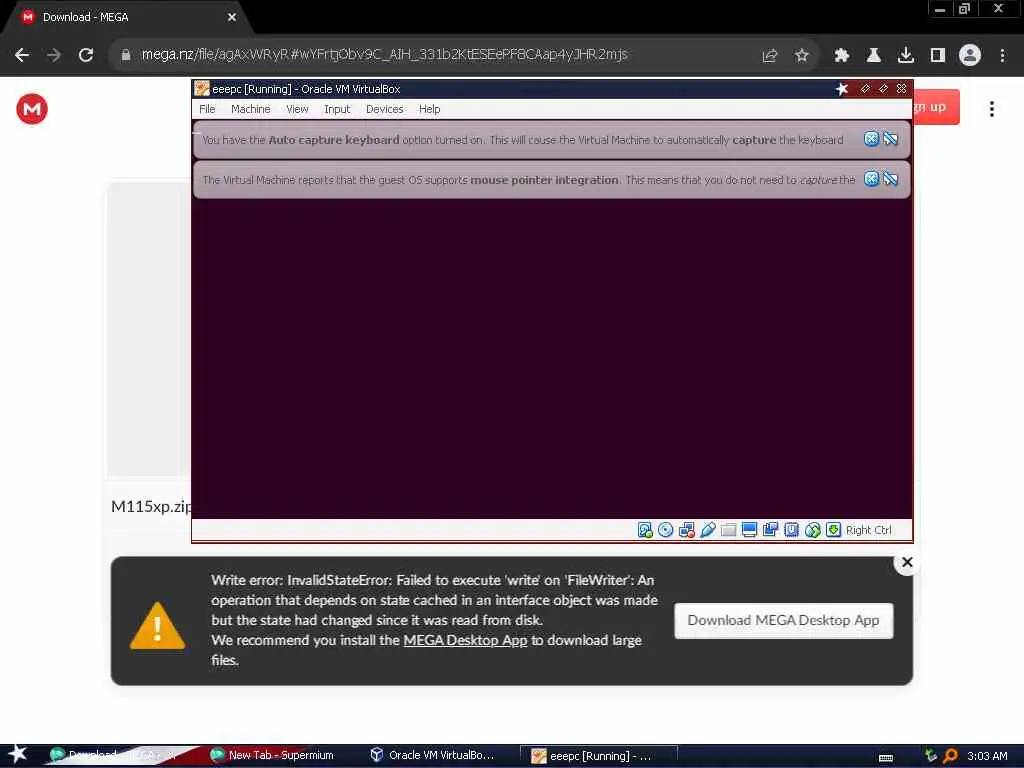Open the browser downloads icon

click(905, 56)
